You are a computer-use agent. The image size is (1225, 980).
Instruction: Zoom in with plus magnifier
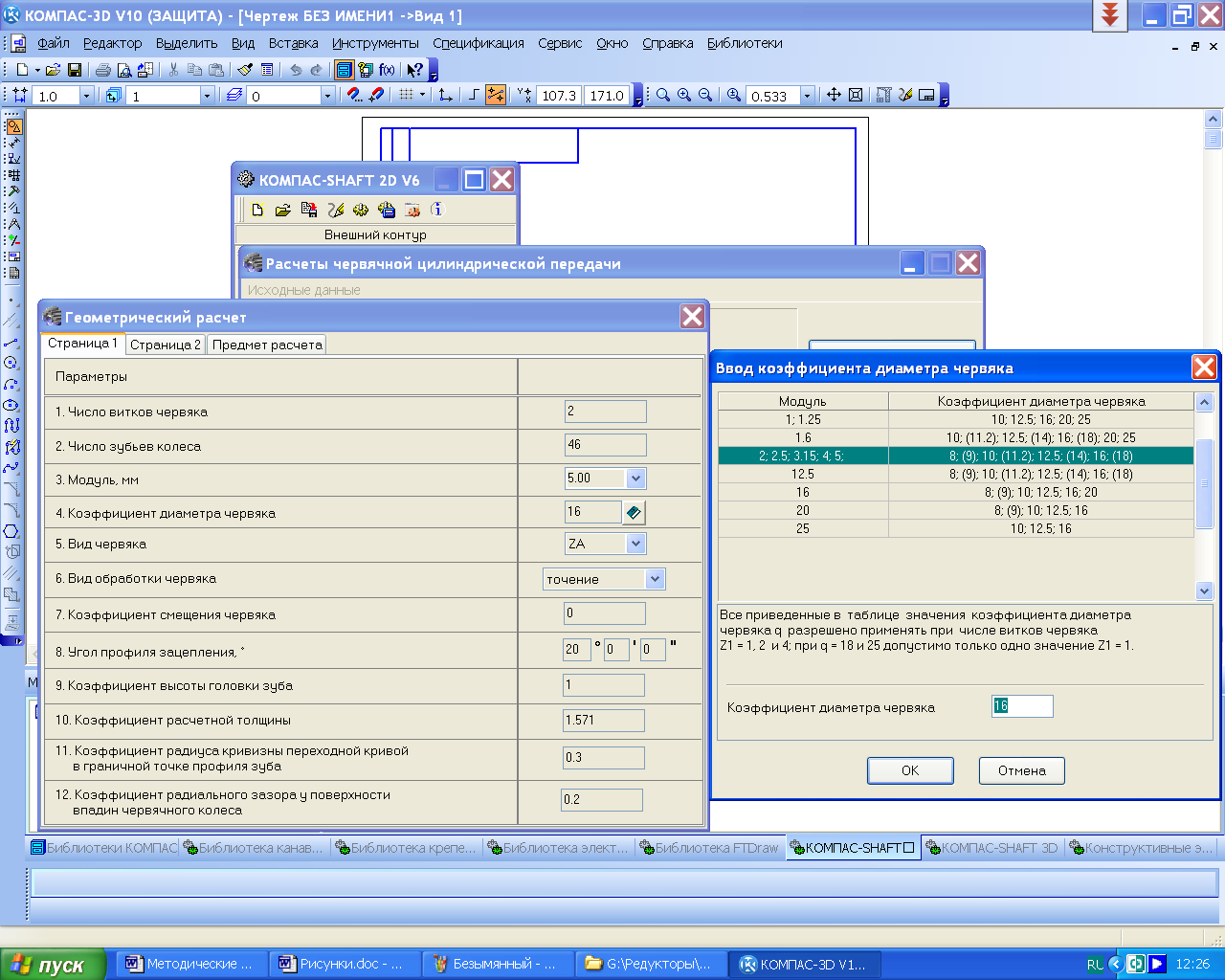coord(684,95)
